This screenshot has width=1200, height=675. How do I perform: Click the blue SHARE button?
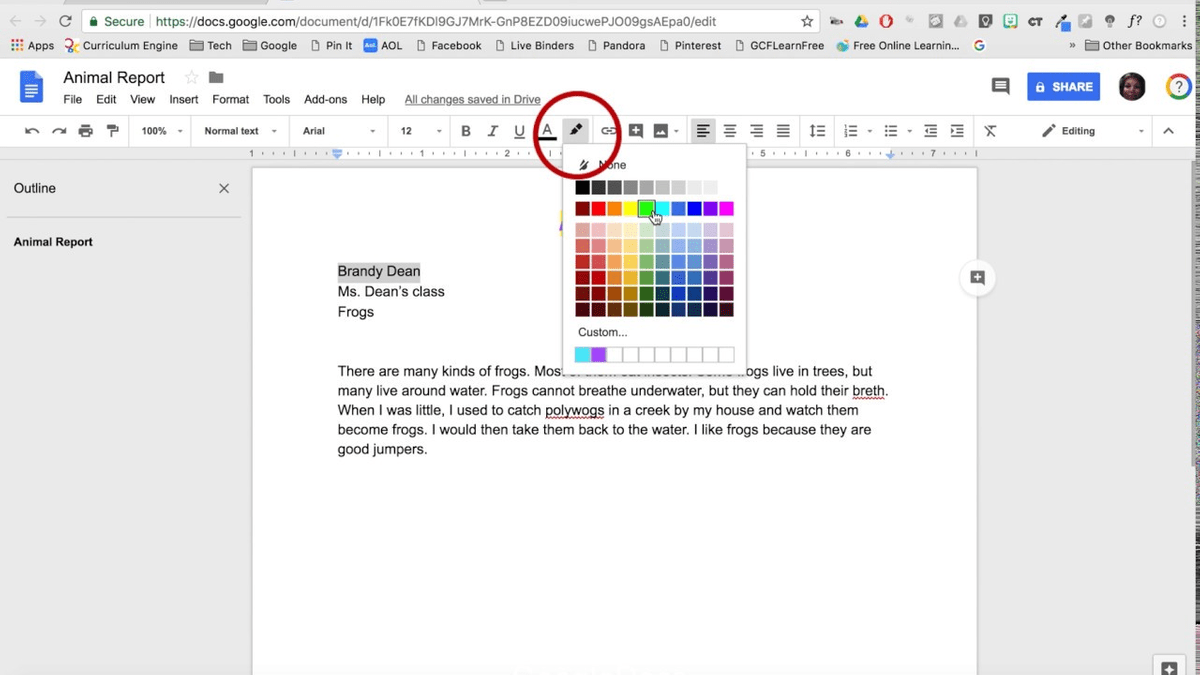tap(1063, 87)
